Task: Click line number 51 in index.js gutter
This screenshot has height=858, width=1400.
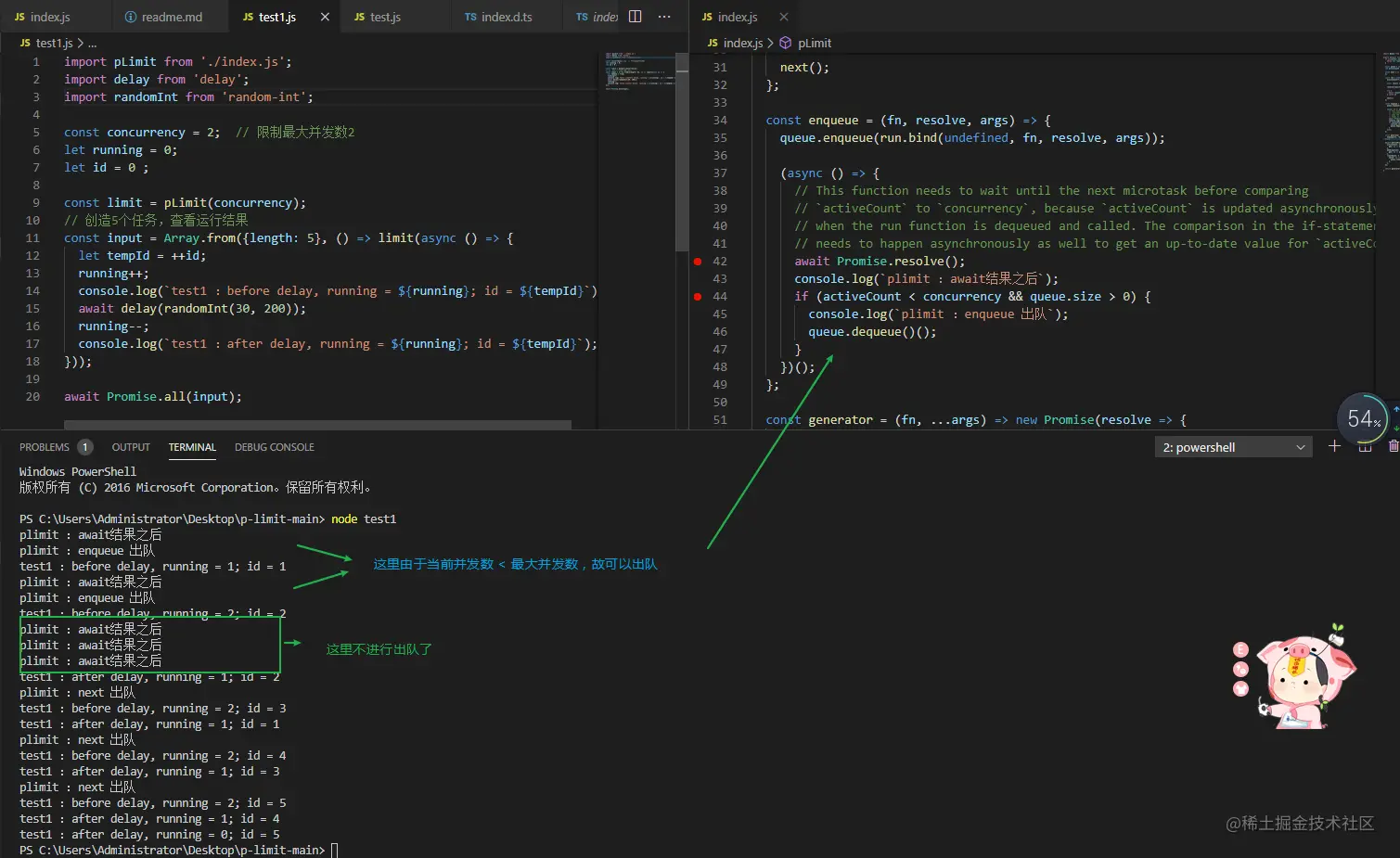Action: [x=720, y=420]
